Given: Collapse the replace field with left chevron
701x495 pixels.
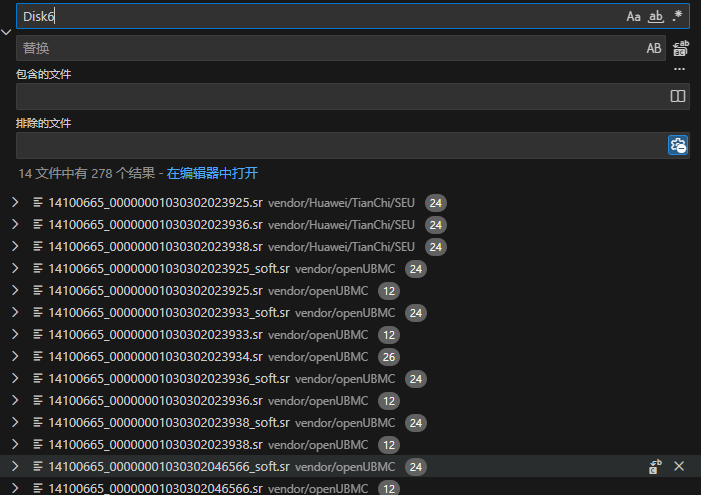Looking at the screenshot, I should pos(7,32).
